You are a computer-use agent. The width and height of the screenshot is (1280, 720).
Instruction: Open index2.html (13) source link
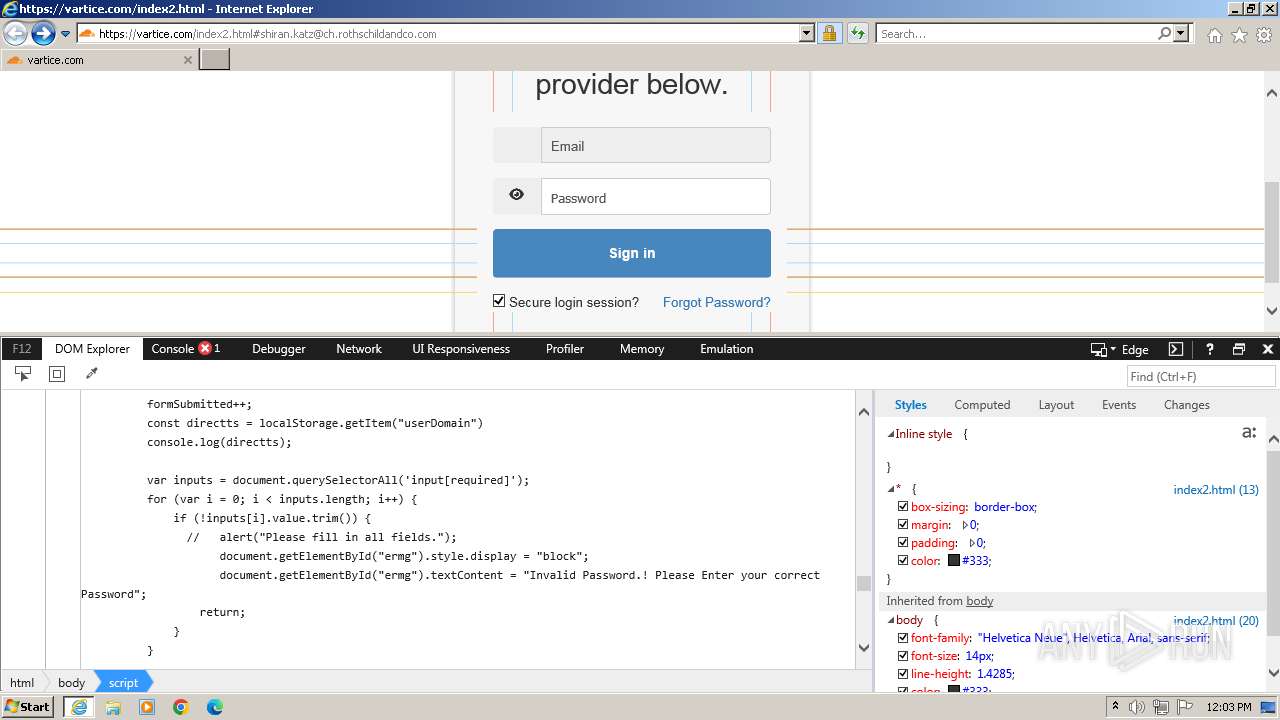click(1216, 490)
